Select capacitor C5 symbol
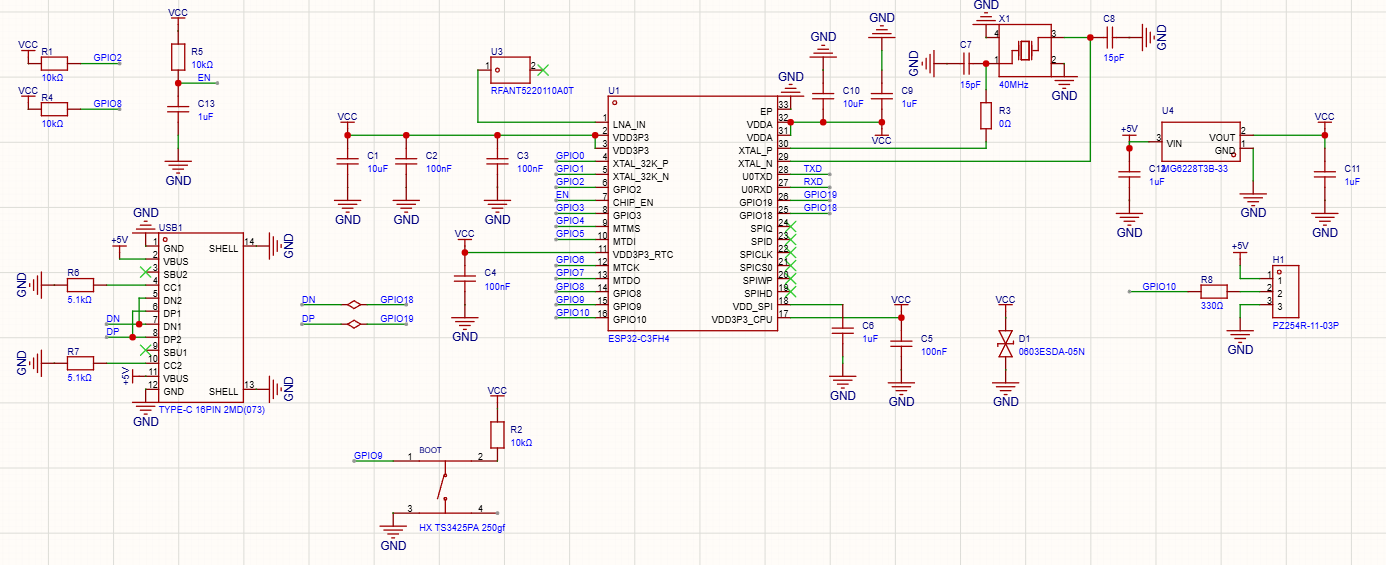1386x565 pixels. pyautogui.click(x=901, y=344)
